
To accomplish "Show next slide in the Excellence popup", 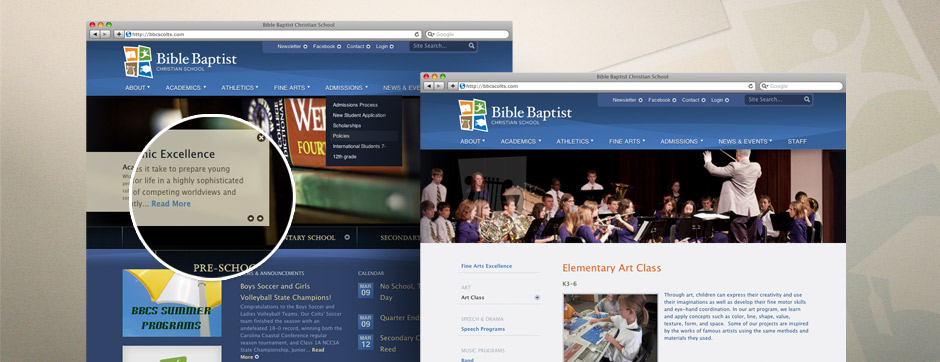I will (x=260, y=218).
